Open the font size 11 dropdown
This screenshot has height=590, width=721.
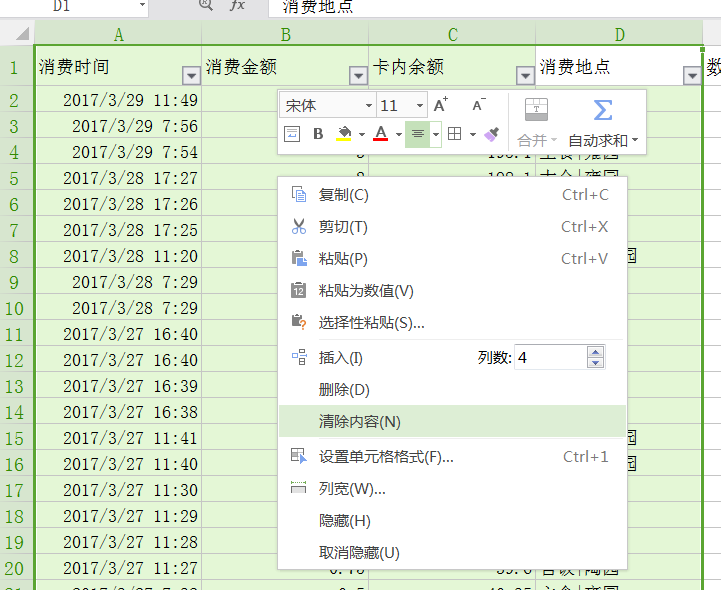click(x=419, y=106)
